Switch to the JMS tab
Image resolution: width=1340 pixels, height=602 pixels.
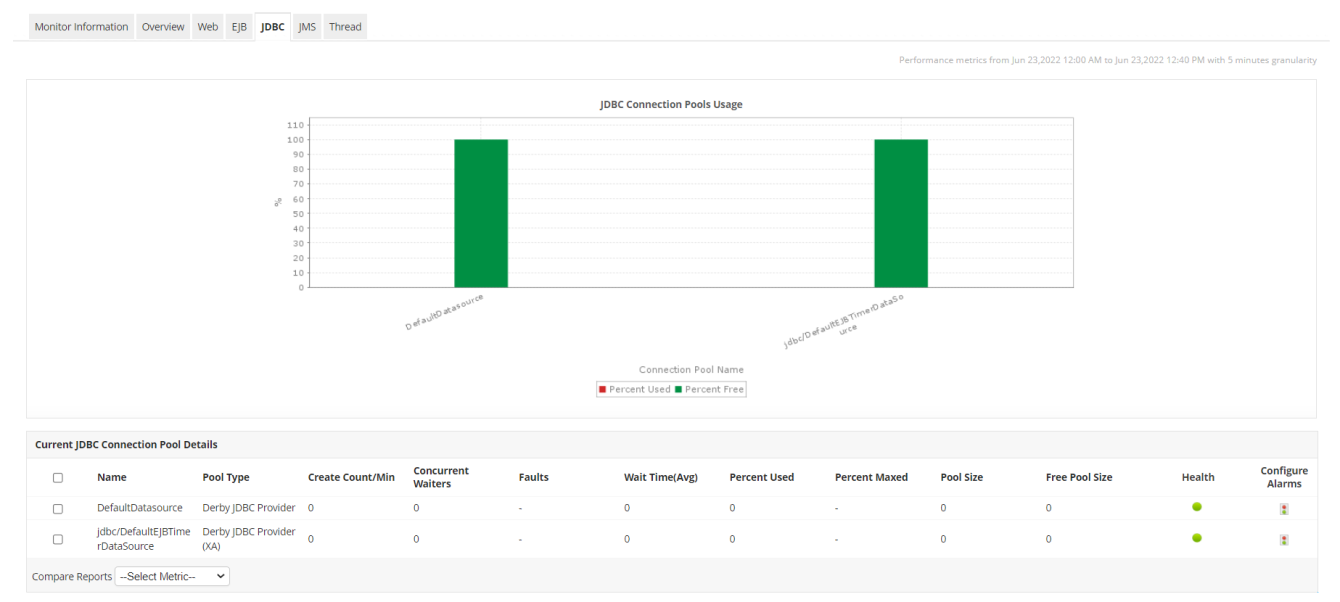coord(307,26)
